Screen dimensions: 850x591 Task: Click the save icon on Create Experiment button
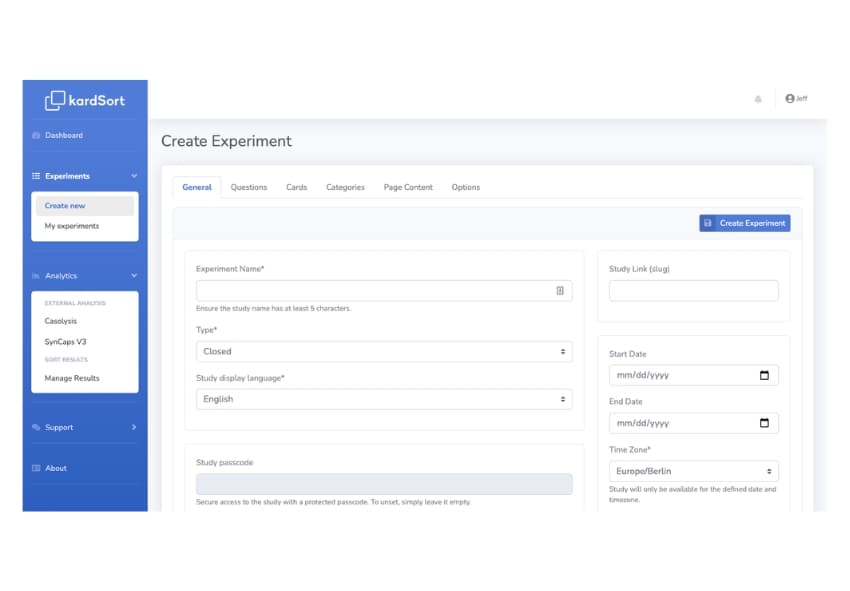pos(708,223)
